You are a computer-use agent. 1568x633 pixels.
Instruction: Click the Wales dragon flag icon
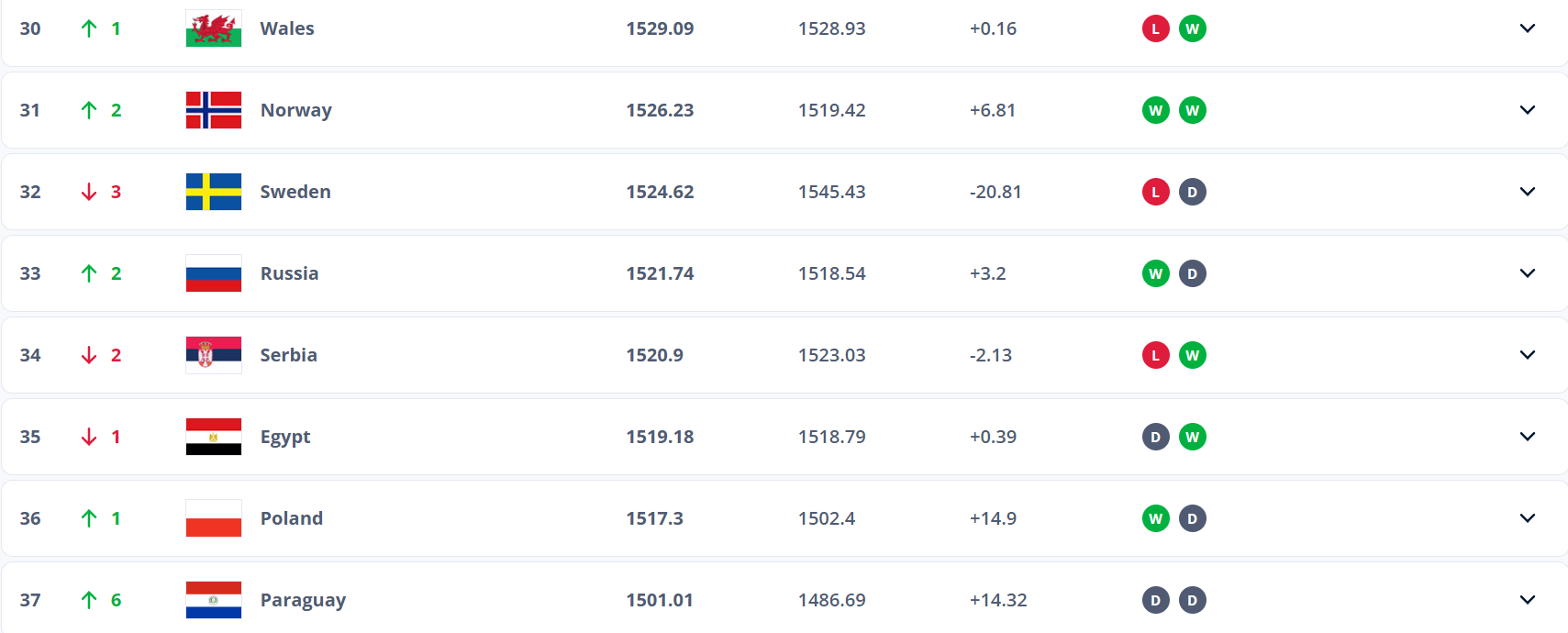point(213,28)
